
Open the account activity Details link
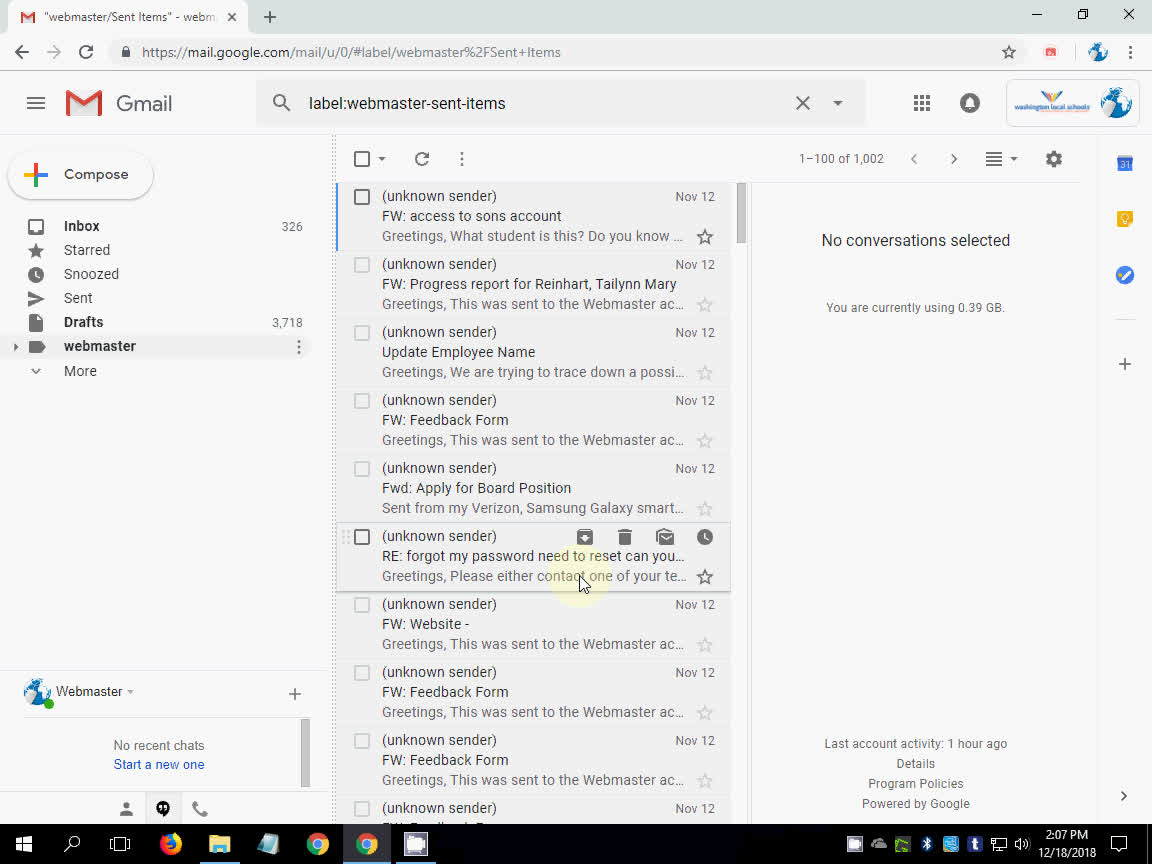click(x=915, y=763)
